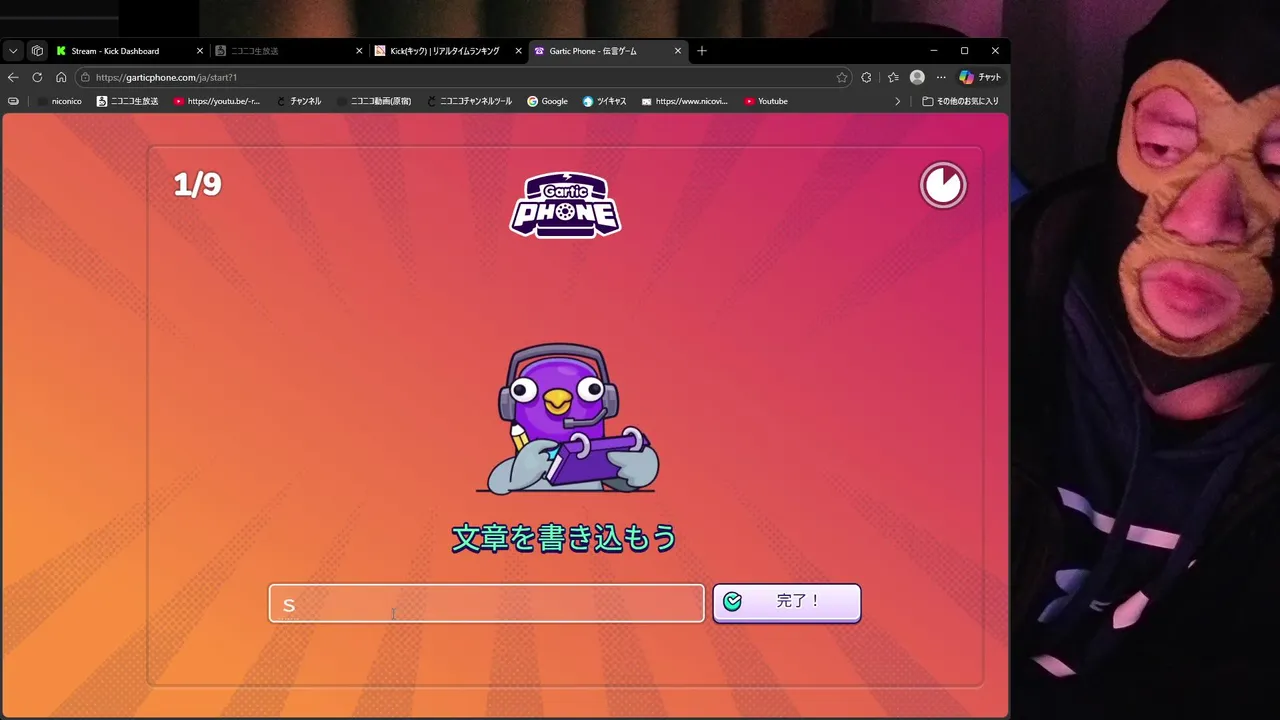The image size is (1280, 720).
Task: Go back to the previous page
Action: [13, 77]
